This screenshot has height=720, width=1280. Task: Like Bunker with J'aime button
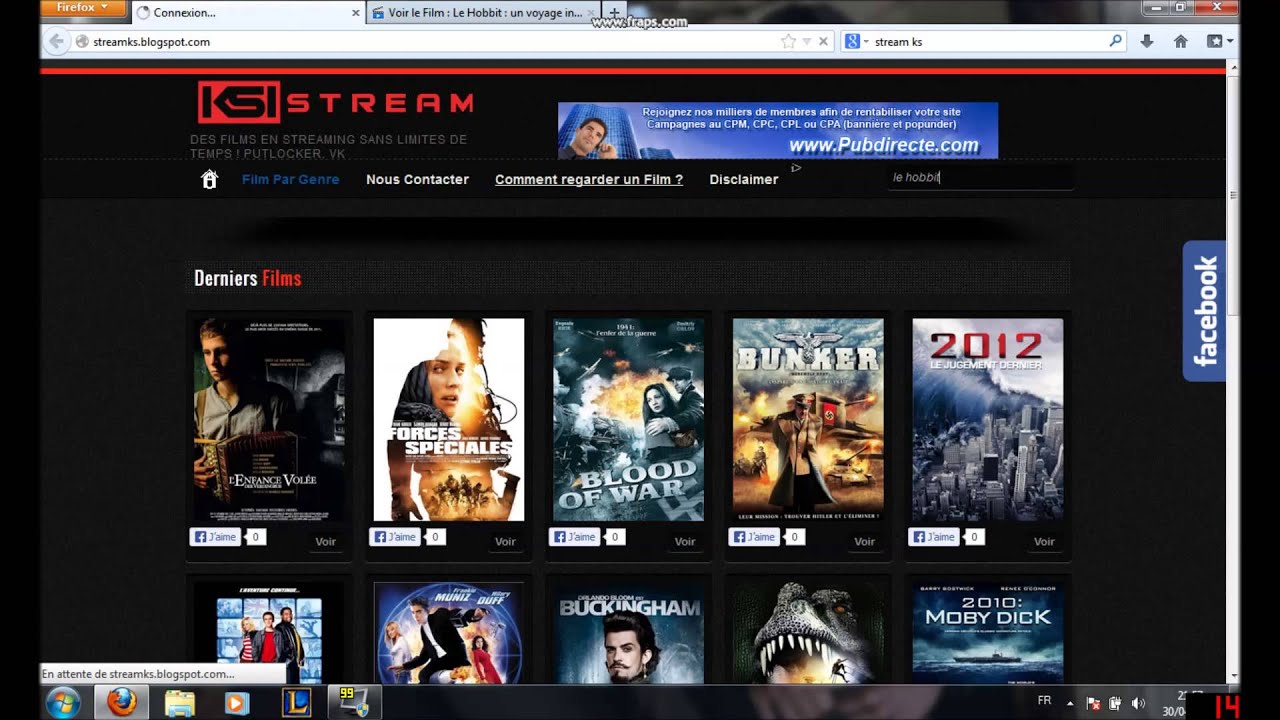tap(754, 537)
